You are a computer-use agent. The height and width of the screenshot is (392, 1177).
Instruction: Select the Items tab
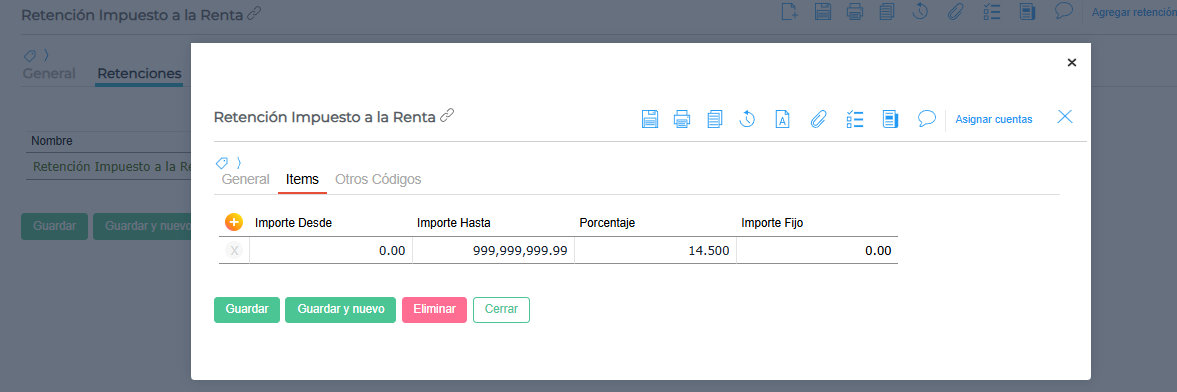pyautogui.click(x=303, y=179)
